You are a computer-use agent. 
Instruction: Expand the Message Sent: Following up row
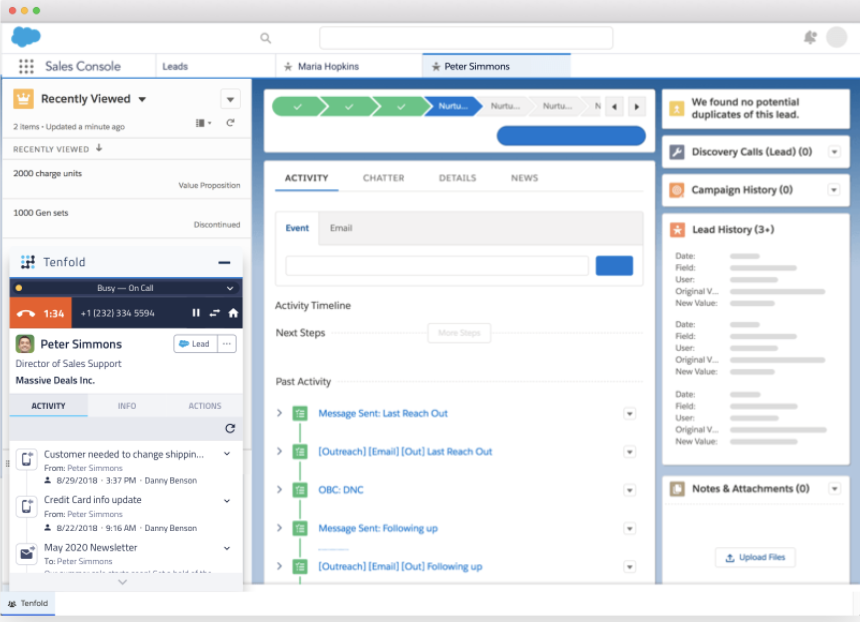pos(279,528)
